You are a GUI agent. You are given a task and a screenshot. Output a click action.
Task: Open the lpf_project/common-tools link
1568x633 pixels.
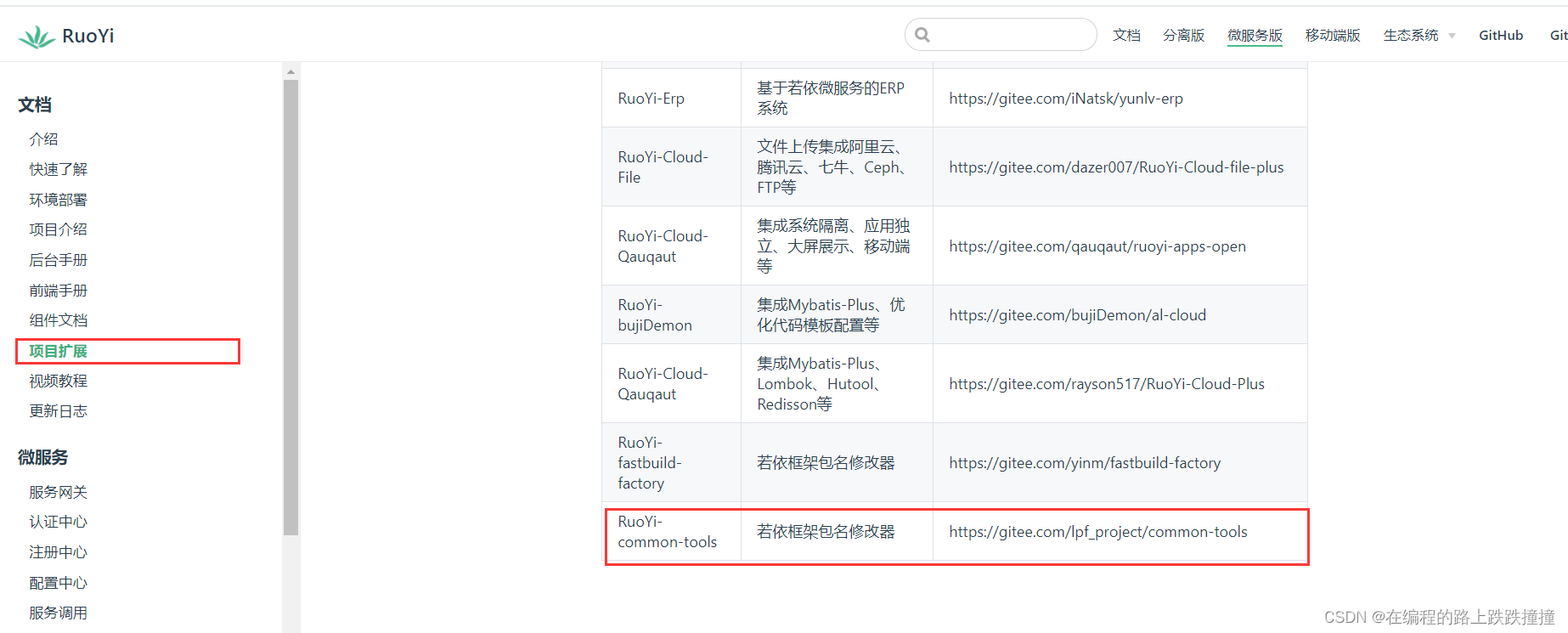1098,532
